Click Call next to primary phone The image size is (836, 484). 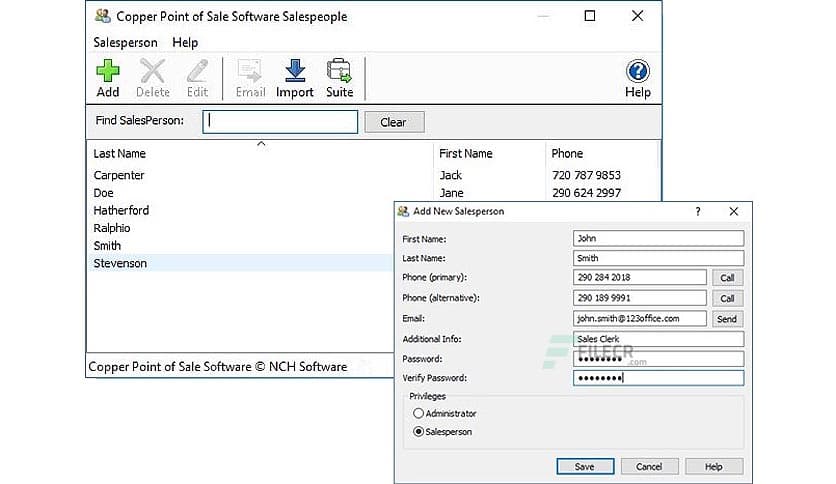[x=727, y=278]
